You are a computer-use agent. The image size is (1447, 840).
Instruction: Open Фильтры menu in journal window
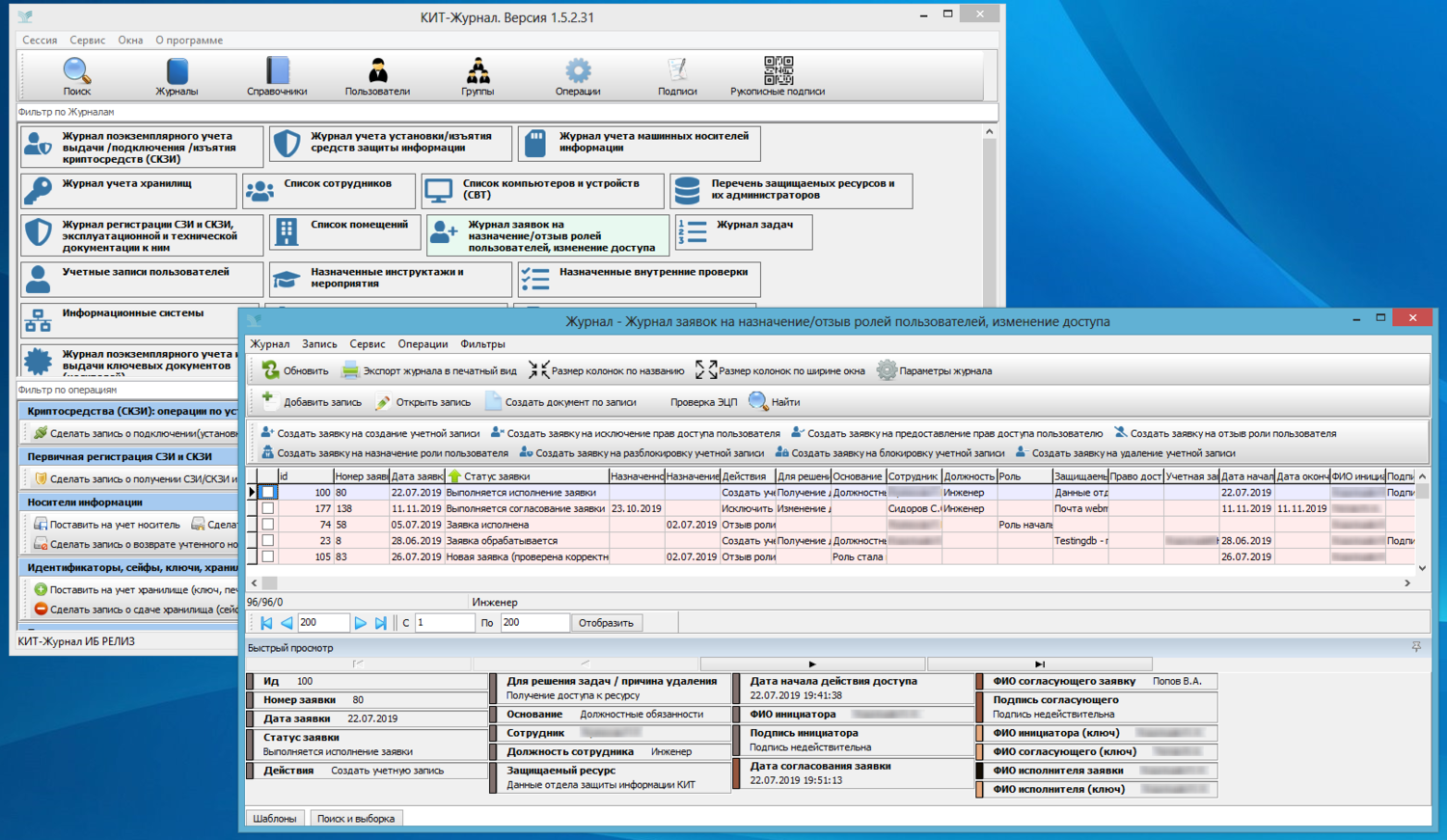(482, 344)
